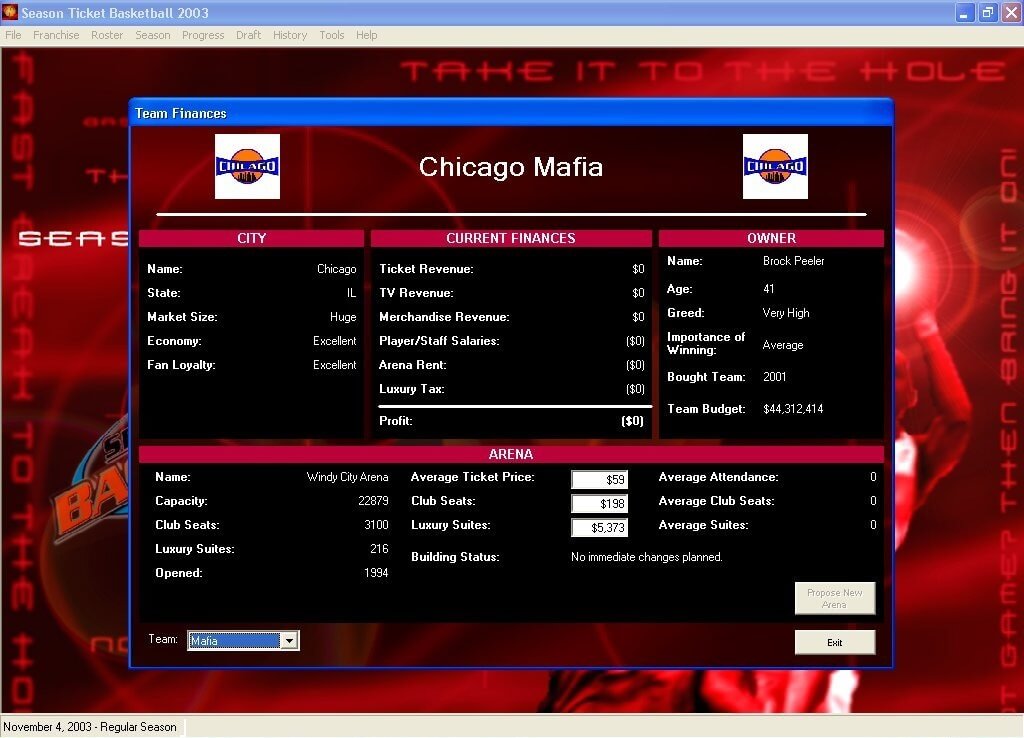Expand the Team dropdown arrow

(289, 641)
